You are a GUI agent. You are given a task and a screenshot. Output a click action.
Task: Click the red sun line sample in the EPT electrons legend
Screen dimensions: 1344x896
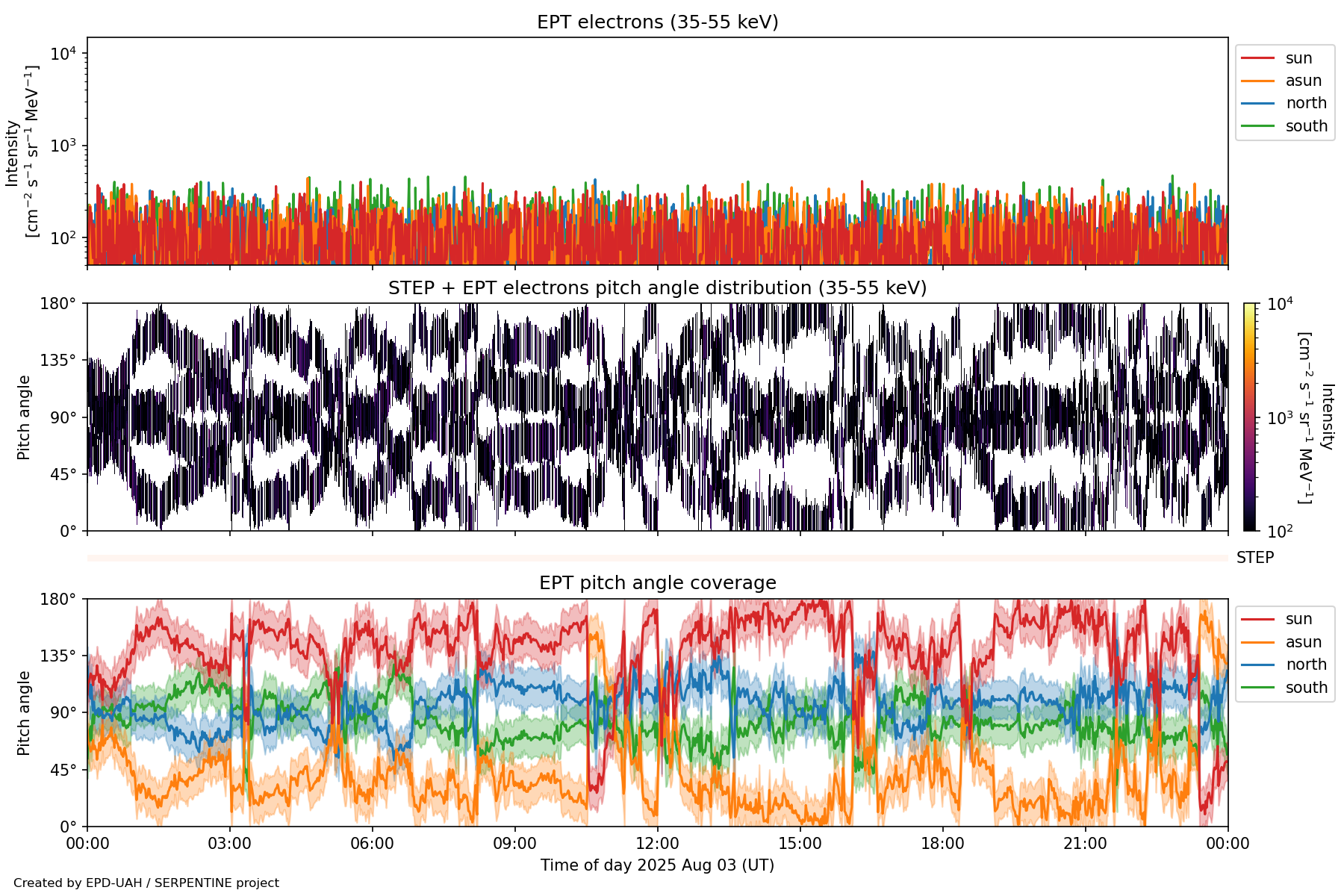[x=1257, y=58]
